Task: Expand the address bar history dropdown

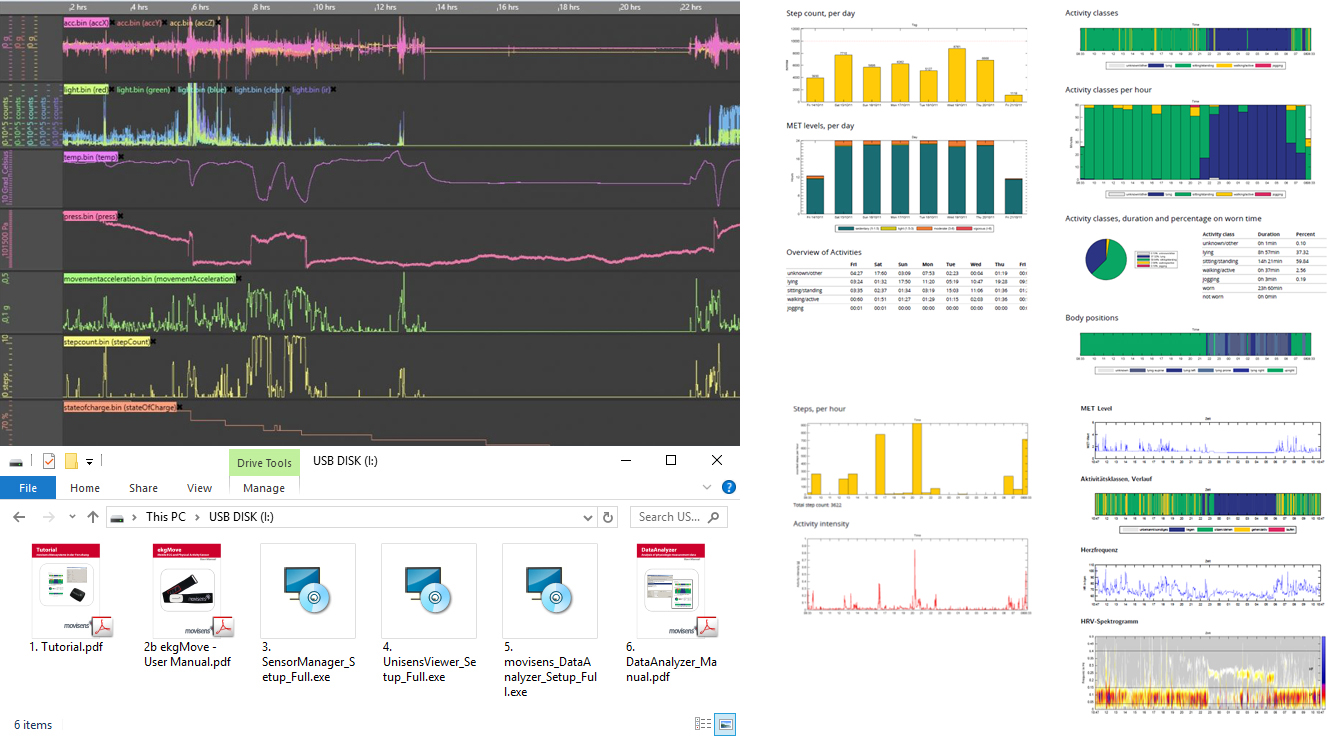Action: (x=588, y=517)
